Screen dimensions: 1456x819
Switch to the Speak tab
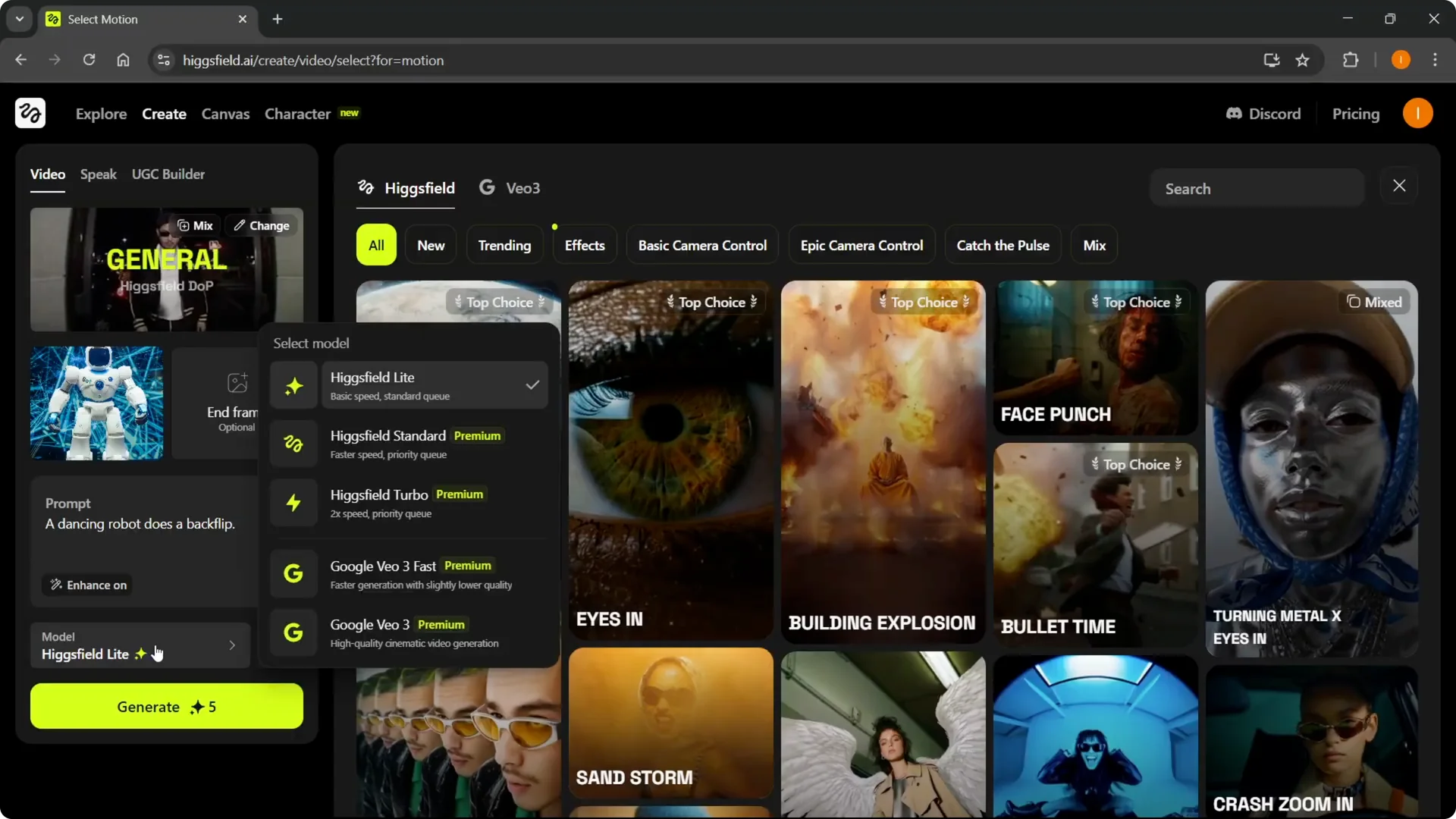click(98, 174)
